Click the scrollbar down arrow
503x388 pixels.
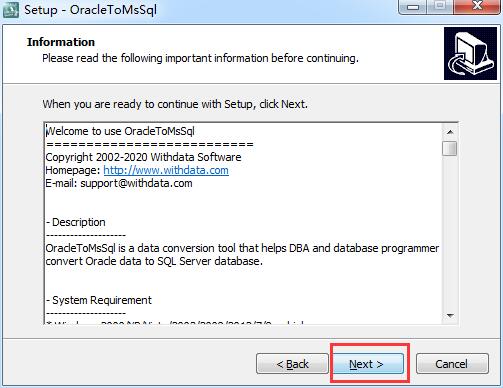pos(450,315)
